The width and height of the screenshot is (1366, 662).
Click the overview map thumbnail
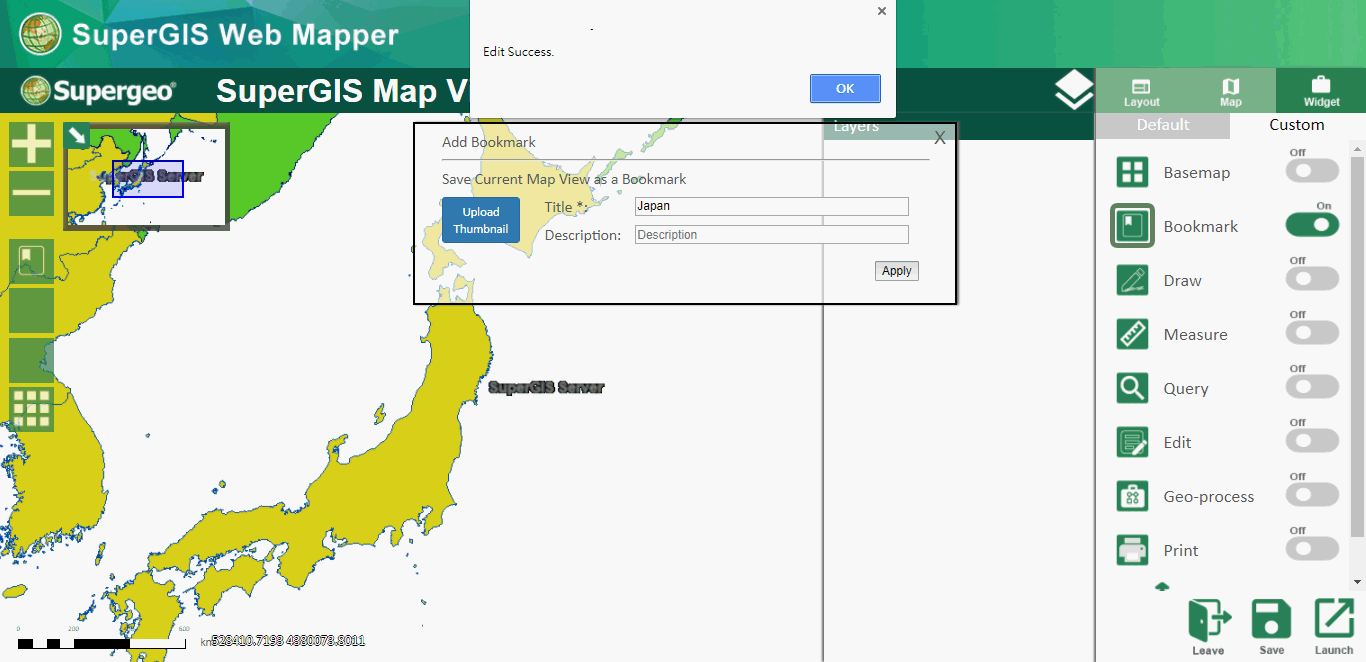pyautogui.click(x=147, y=176)
